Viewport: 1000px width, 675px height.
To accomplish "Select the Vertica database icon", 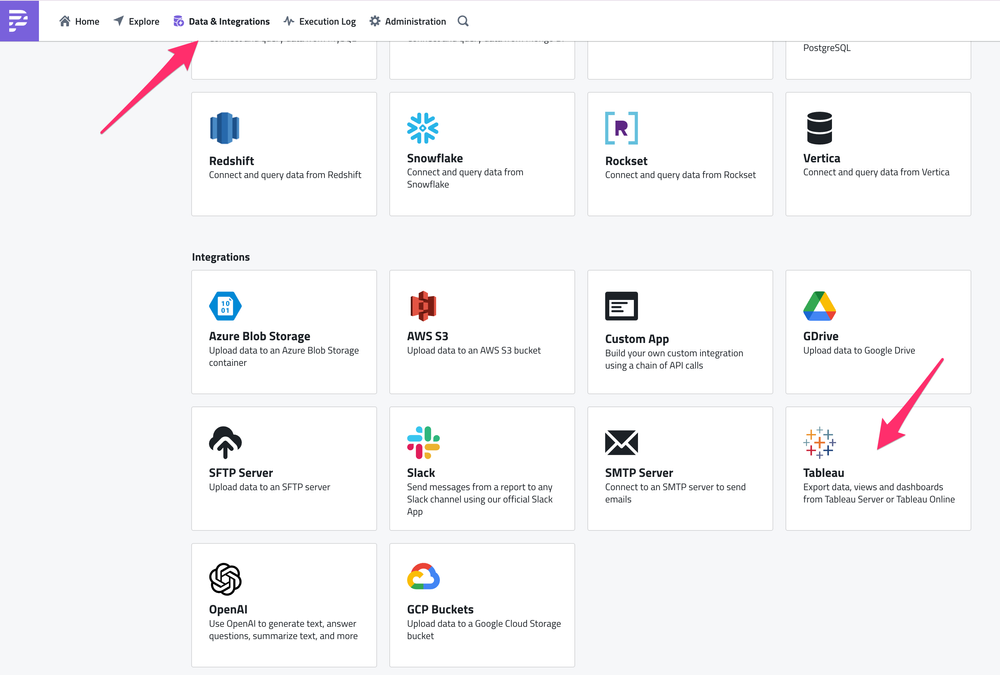I will click(819, 128).
